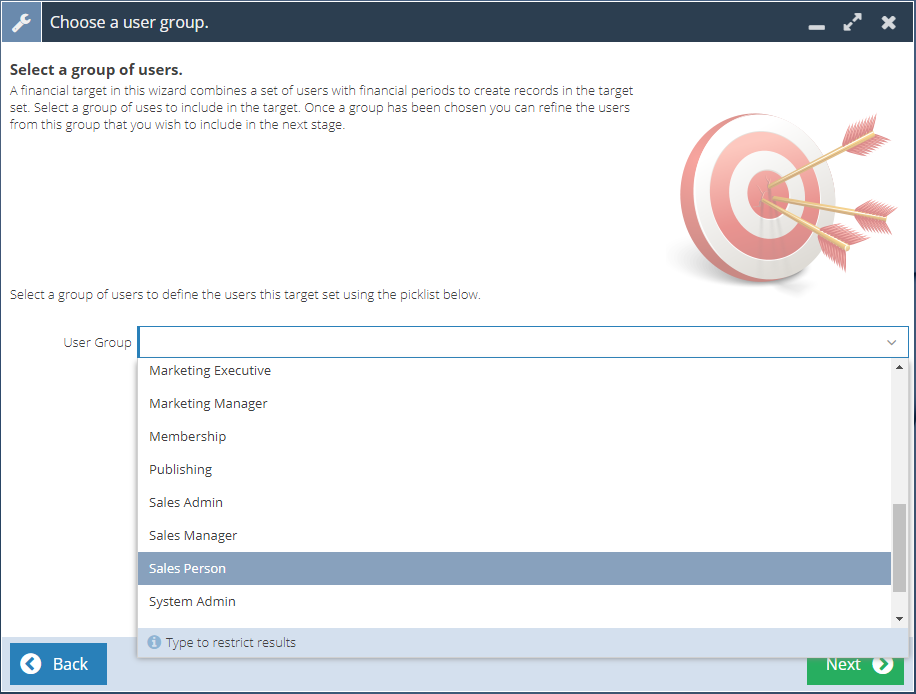The width and height of the screenshot is (916, 694).
Task: Pick Sales Manager in the picklist
Action: point(514,536)
